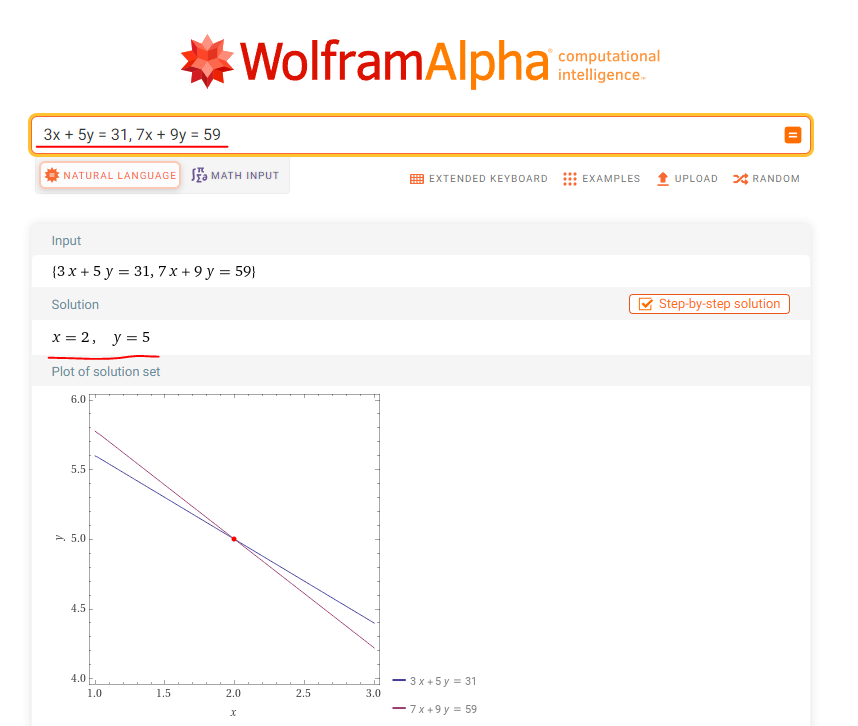Click the orange compute equals button
858x726 pixels.
point(792,135)
